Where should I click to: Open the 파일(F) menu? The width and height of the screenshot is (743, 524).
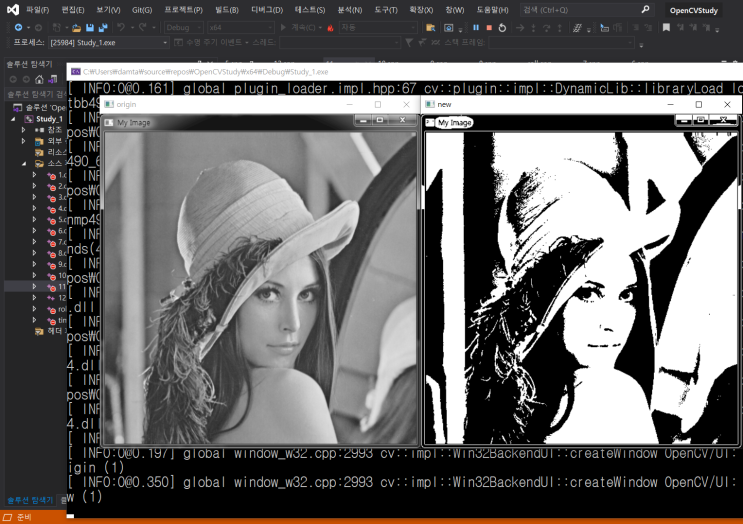click(x=37, y=10)
